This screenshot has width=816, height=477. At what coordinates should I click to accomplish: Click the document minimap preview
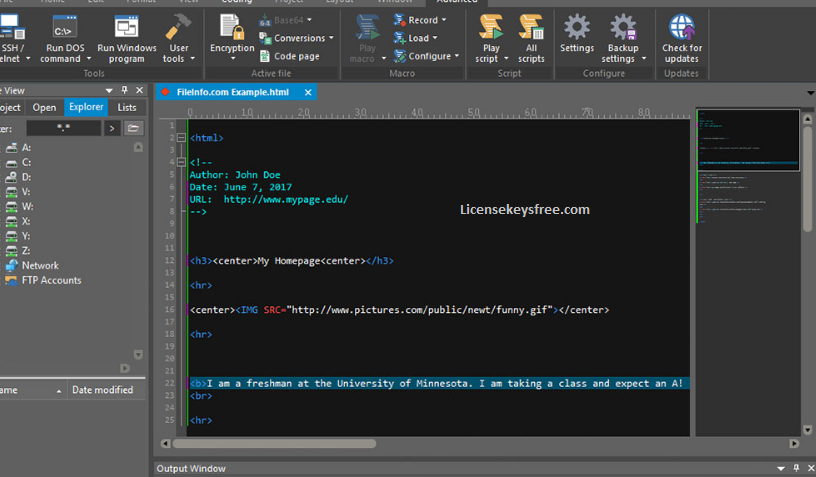coord(748,140)
